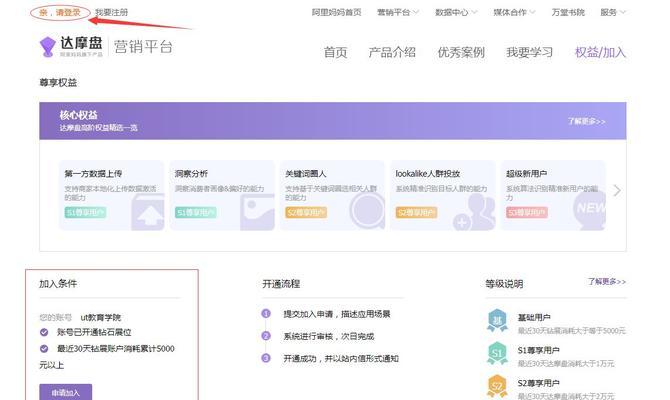Click the S2尊享用户 tag on 关键词圈人 card
This screenshot has height=400, width=670.
(306, 212)
